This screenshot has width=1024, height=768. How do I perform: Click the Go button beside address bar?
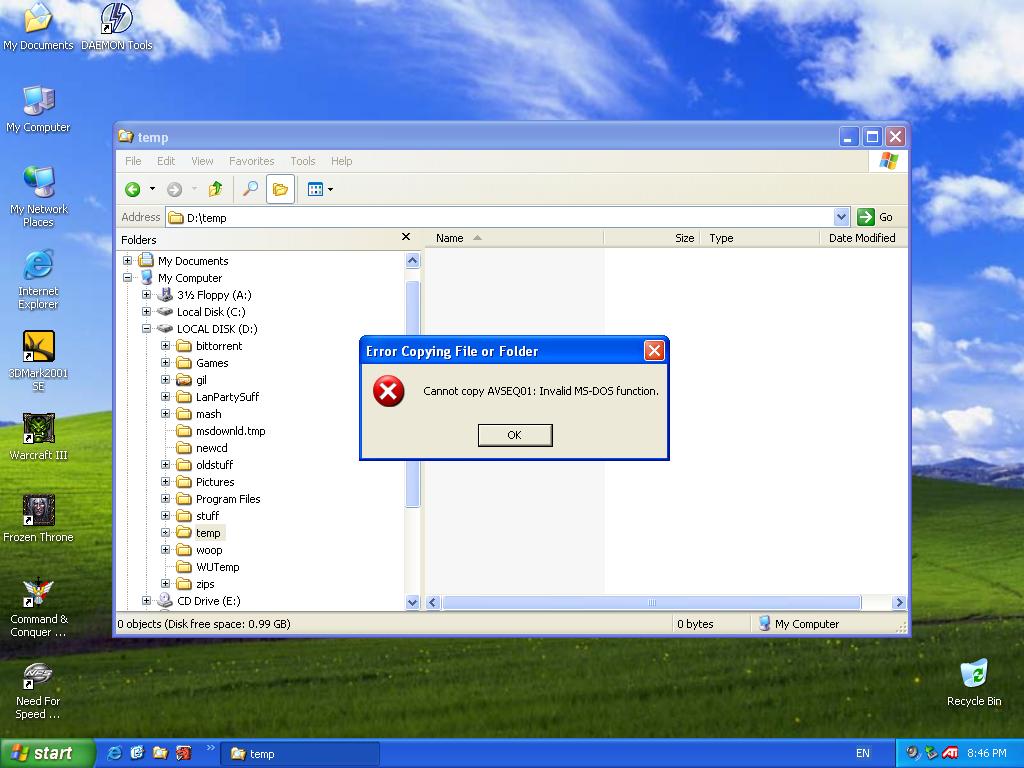coord(876,217)
